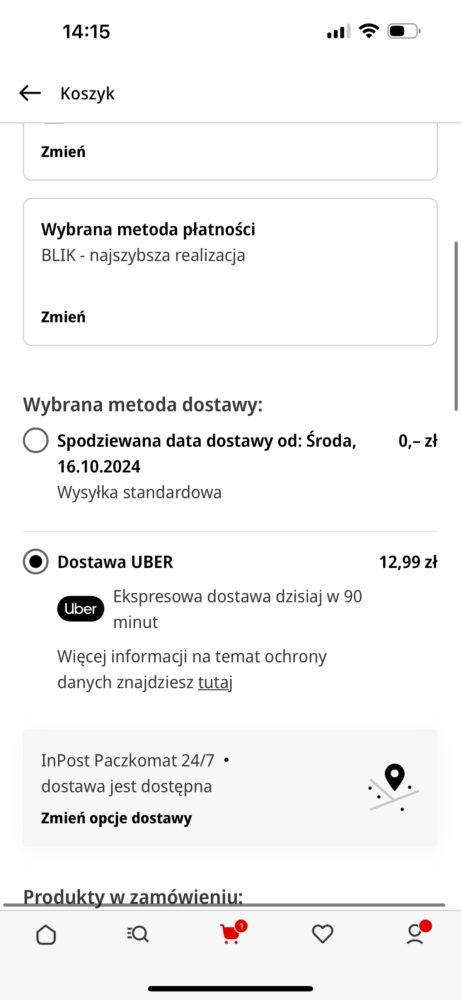Click Zmień under Wybrana metoda płatności
The image size is (461, 1000).
pyautogui.click(x=63, y=317)
